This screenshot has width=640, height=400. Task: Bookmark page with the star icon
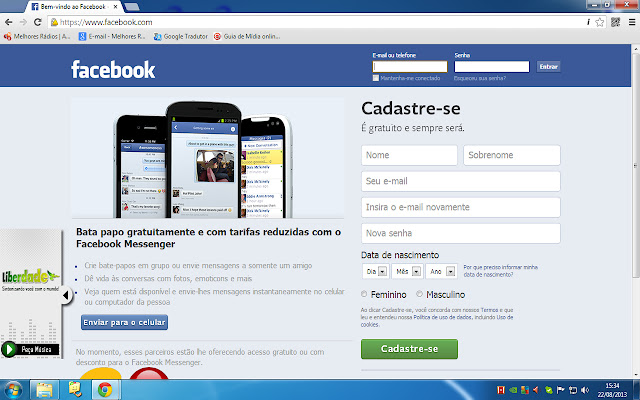(600, 22)
